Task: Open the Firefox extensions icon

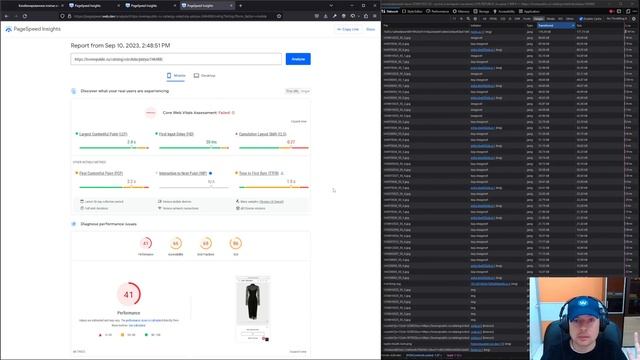Action: point(366,16)
